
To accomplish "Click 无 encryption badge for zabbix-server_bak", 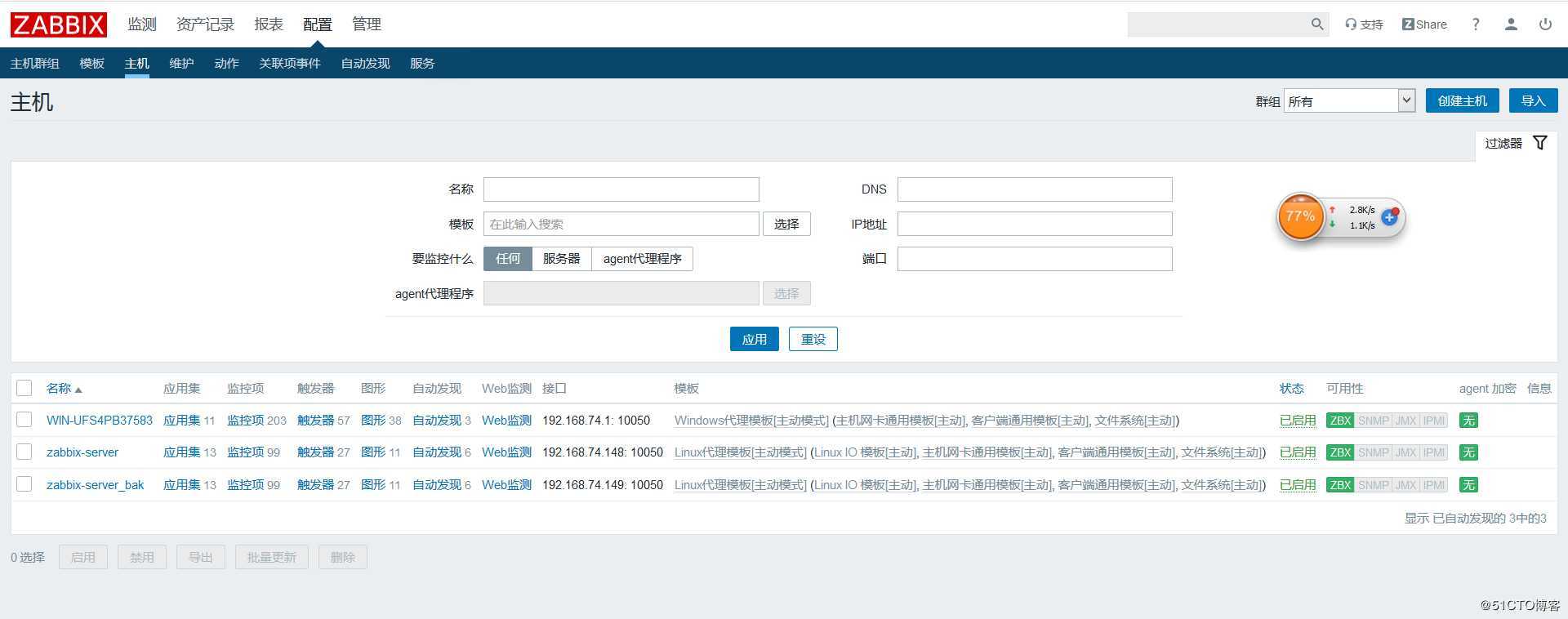I will pyautogui.click(x=1468, y=485).
